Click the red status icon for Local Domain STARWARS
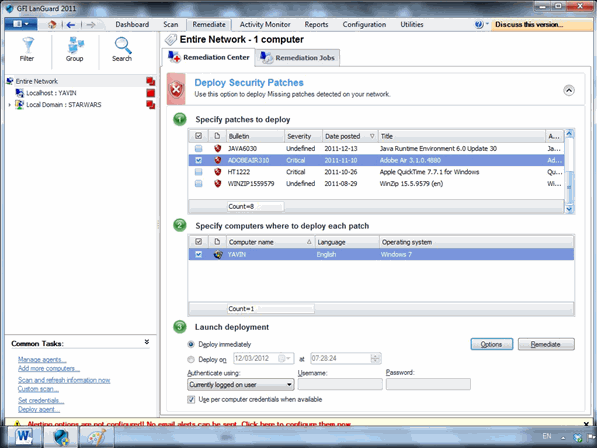Viewport: 597px width, 448px height. pyautogui.click(x=150, y=105)
